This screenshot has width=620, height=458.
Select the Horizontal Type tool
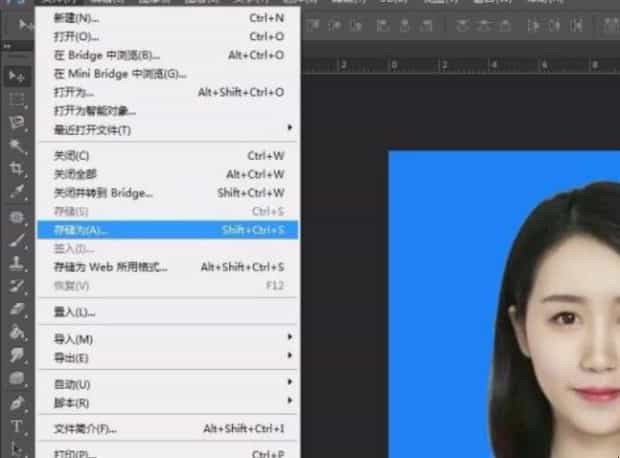click(17, 426)
